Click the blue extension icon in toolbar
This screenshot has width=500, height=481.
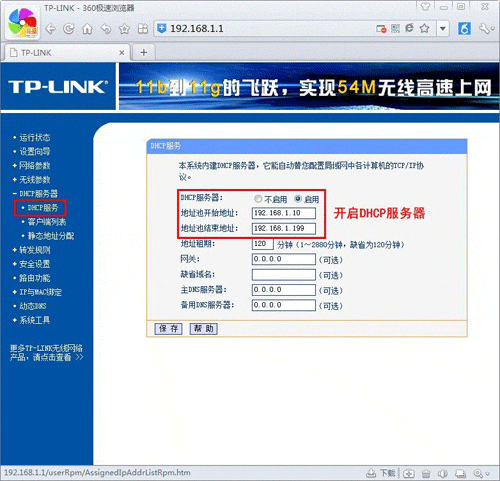click(x=464, y=29)
